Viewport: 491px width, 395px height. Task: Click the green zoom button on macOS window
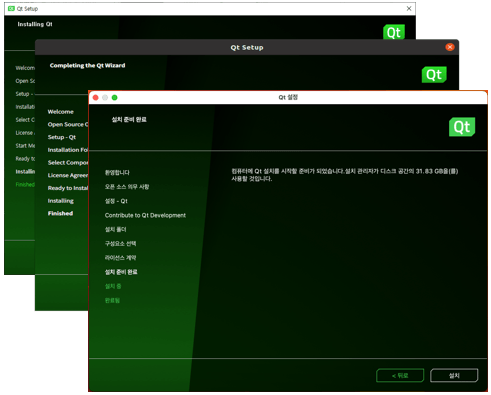pos(115,97)
